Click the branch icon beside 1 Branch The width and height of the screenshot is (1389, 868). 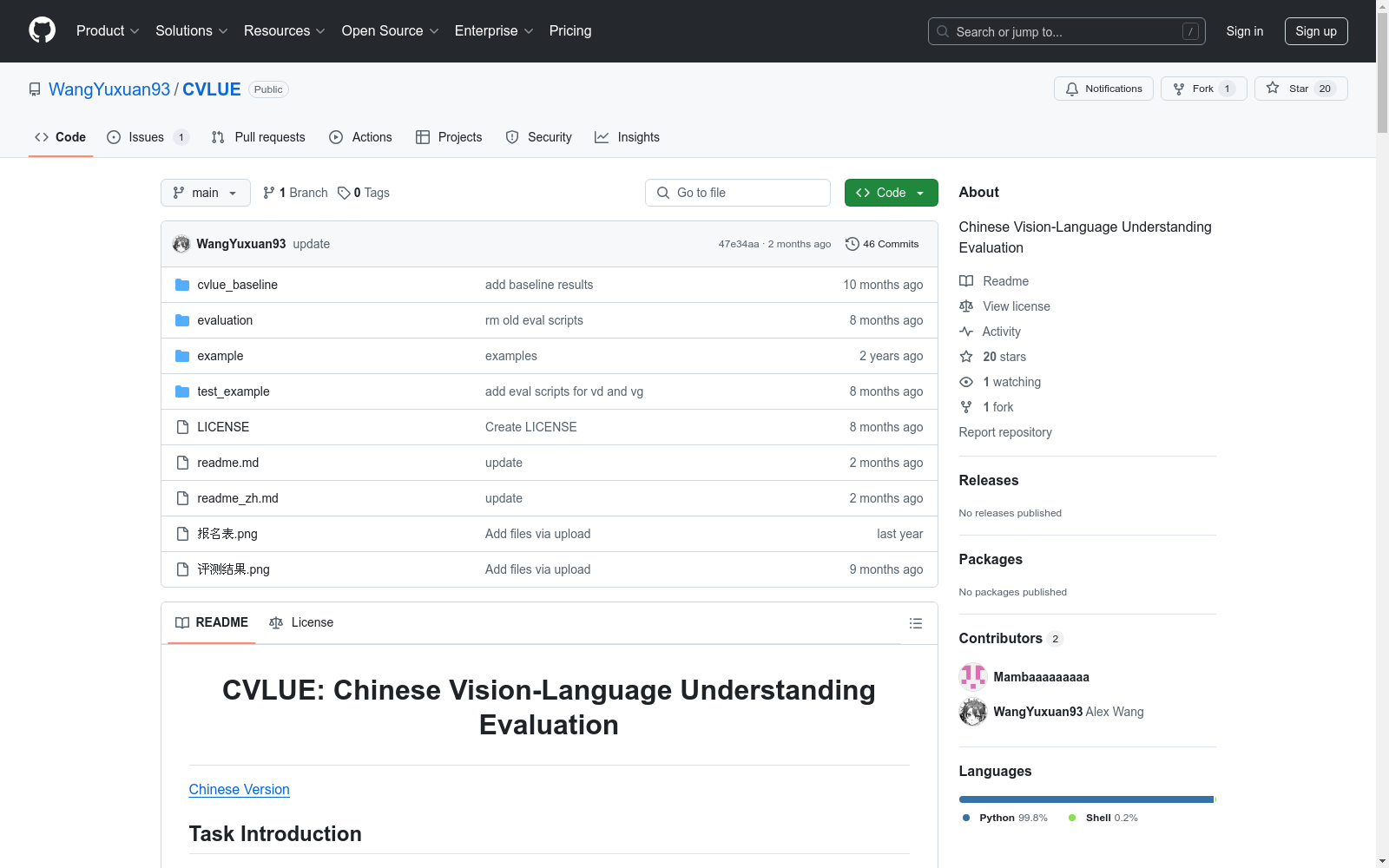[269, 193]
